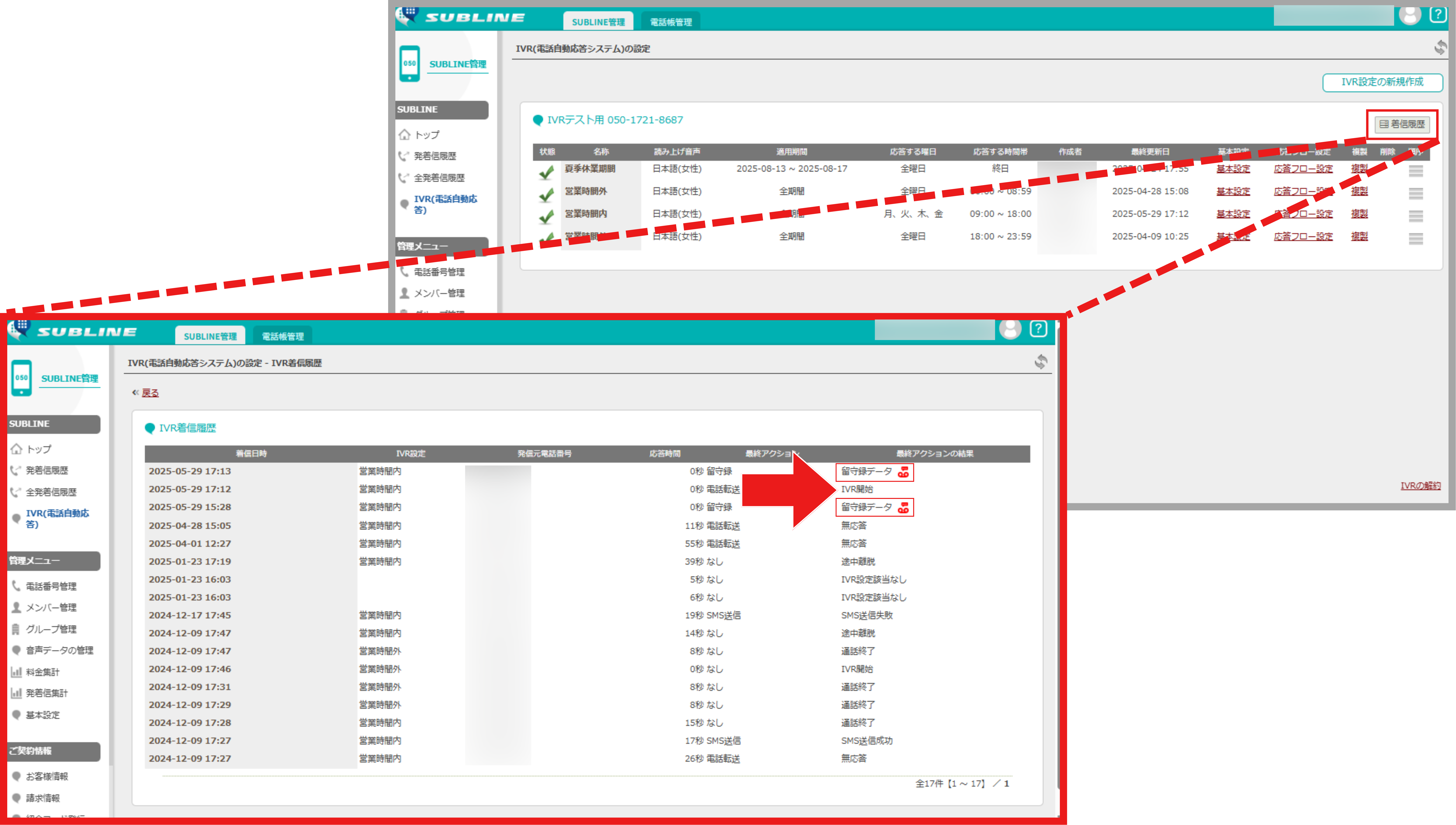The image size is (1456, 825).
Task: Open メンバー管理 in back window sidebar
Action: (432, 293)
